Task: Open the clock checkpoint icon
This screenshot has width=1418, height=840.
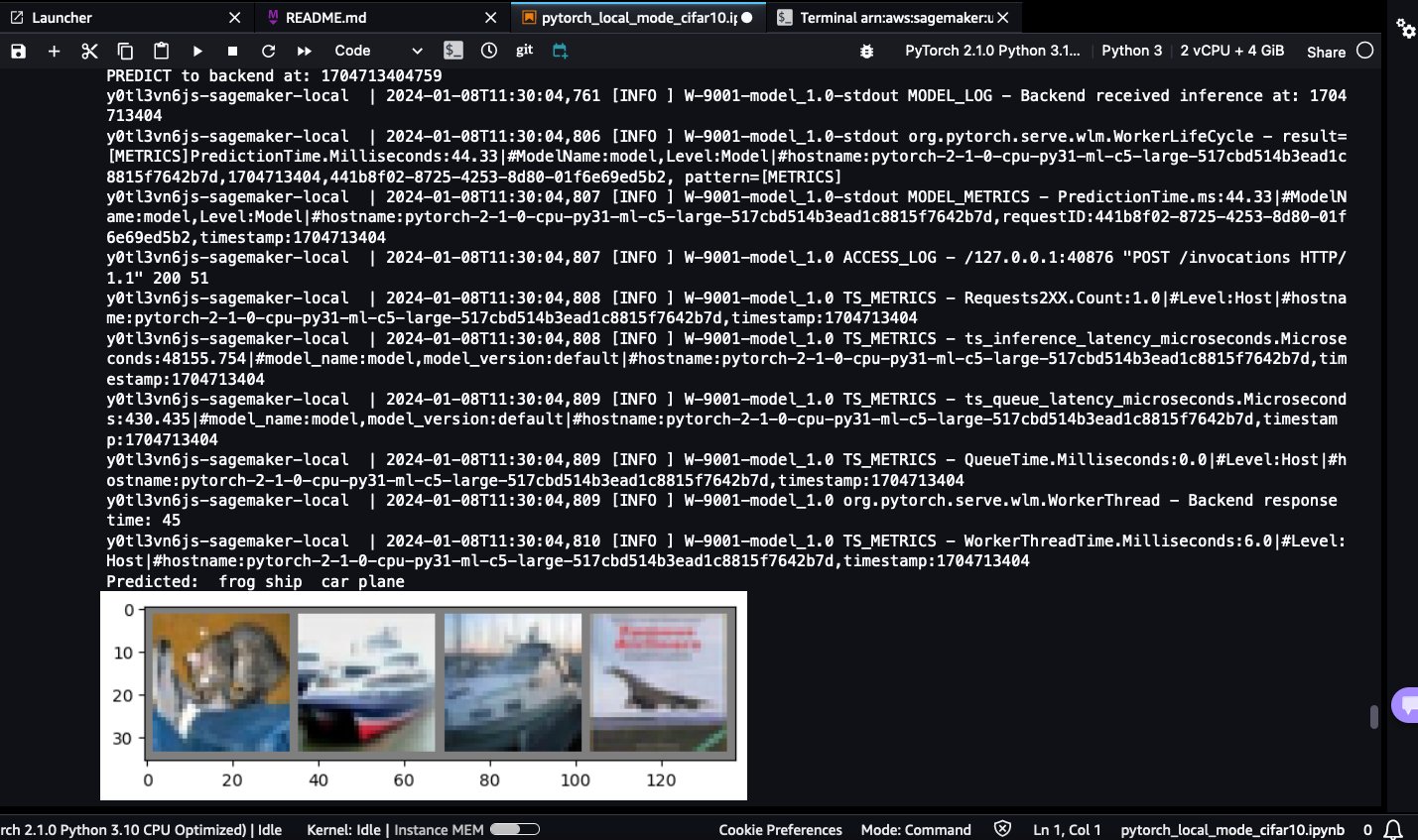Action: pyautogui.click(x=489, y=51)
